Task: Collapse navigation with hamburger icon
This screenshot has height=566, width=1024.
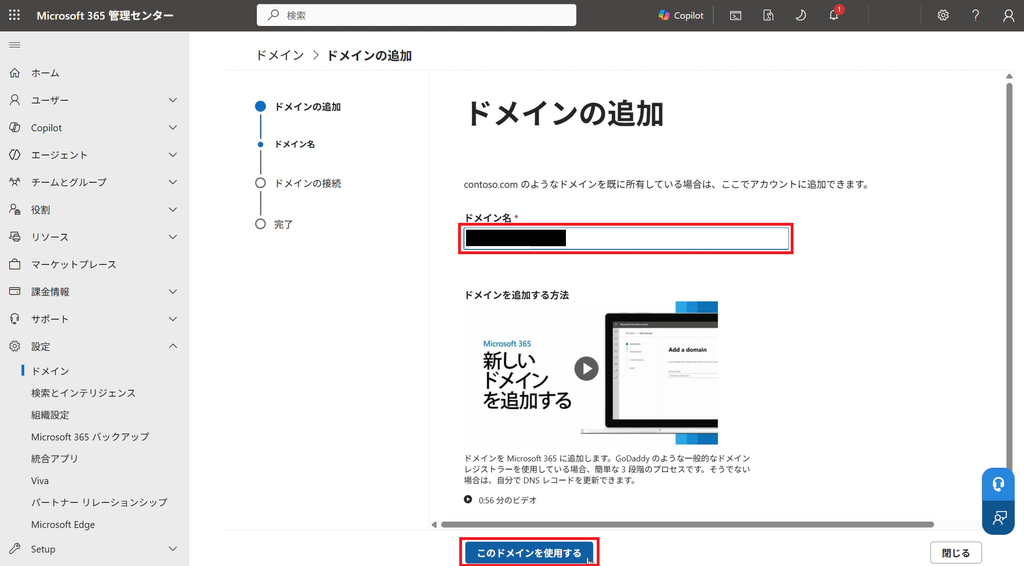Action: coord(14,45)
